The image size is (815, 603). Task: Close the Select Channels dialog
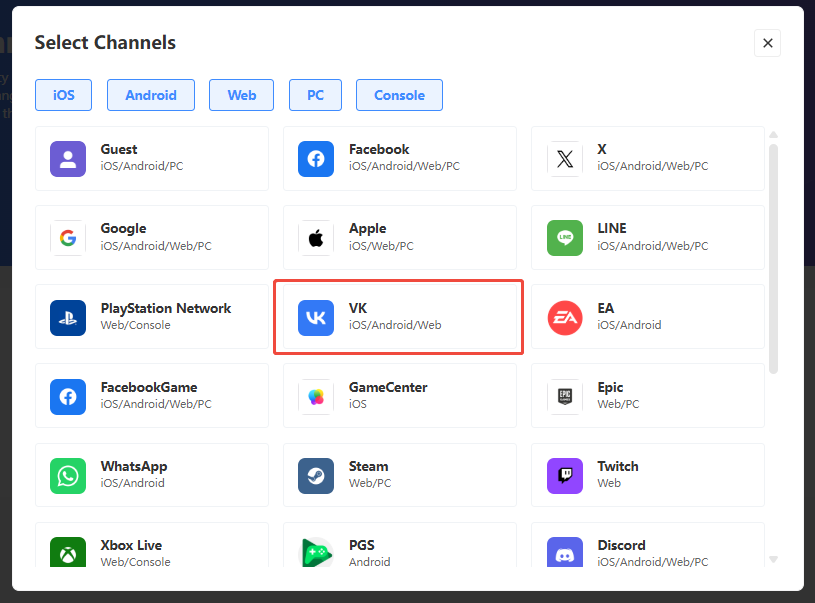click(767, 43)
